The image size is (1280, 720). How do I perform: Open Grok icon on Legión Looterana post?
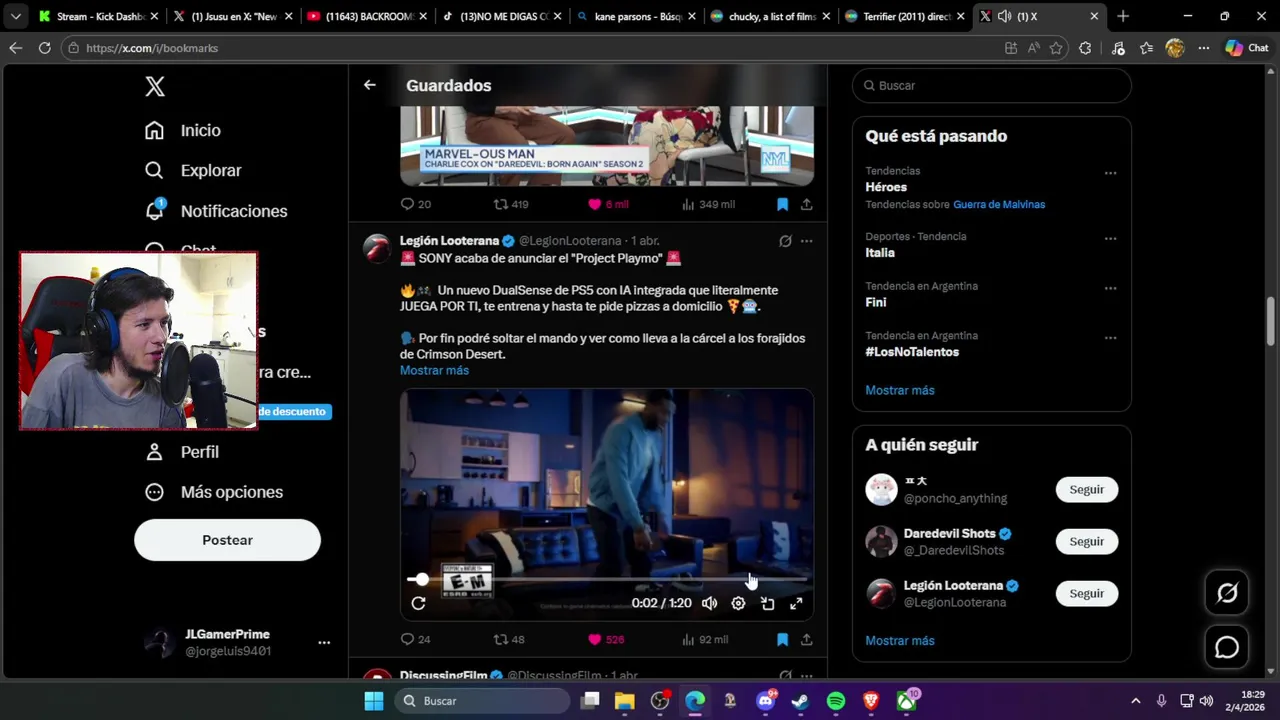click(785, 241)
